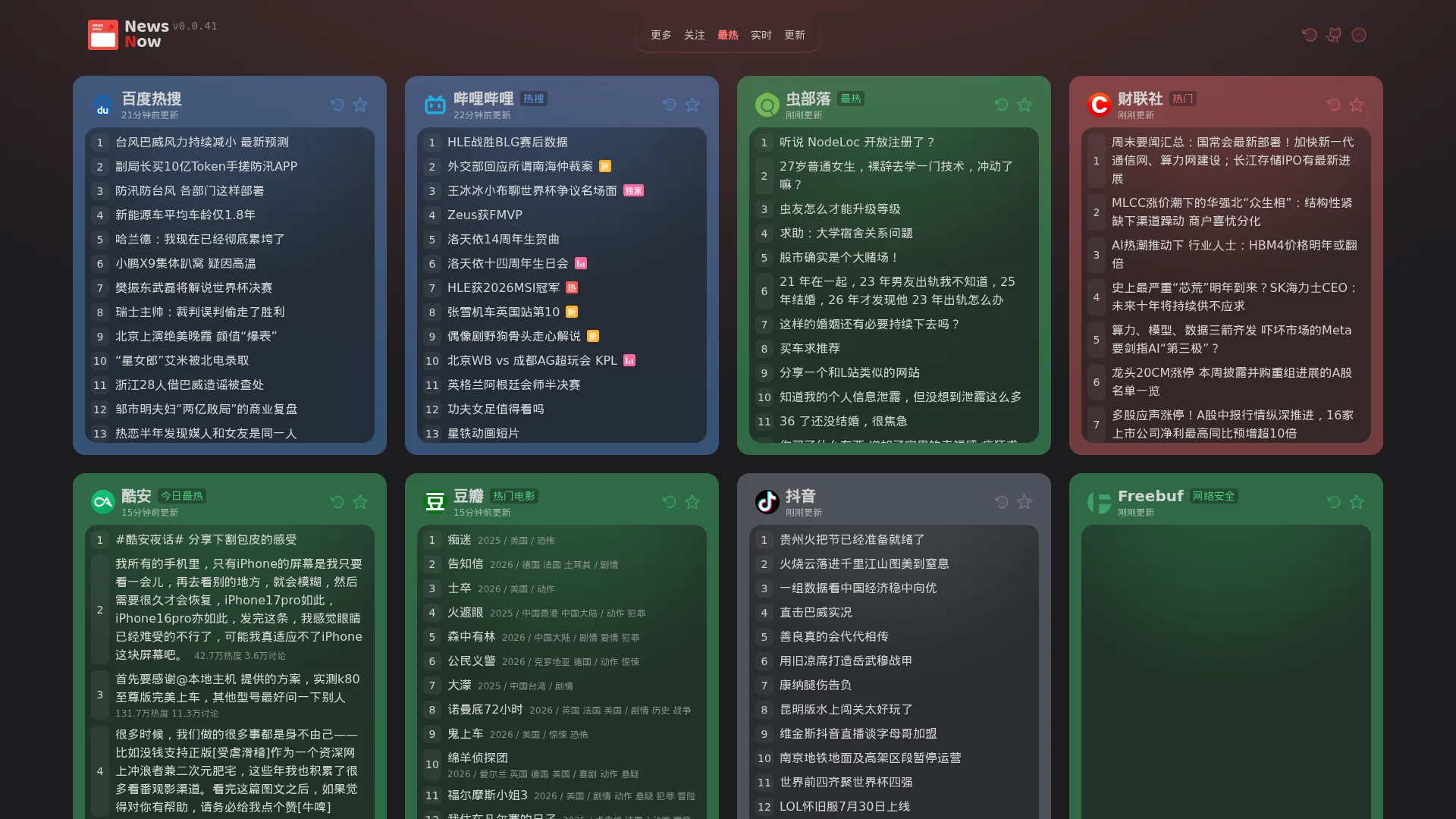The height and width of the screenshot is (819, 1456).
Task: Star the 百度热搜 card as favorite
Action: click(360, 105)
